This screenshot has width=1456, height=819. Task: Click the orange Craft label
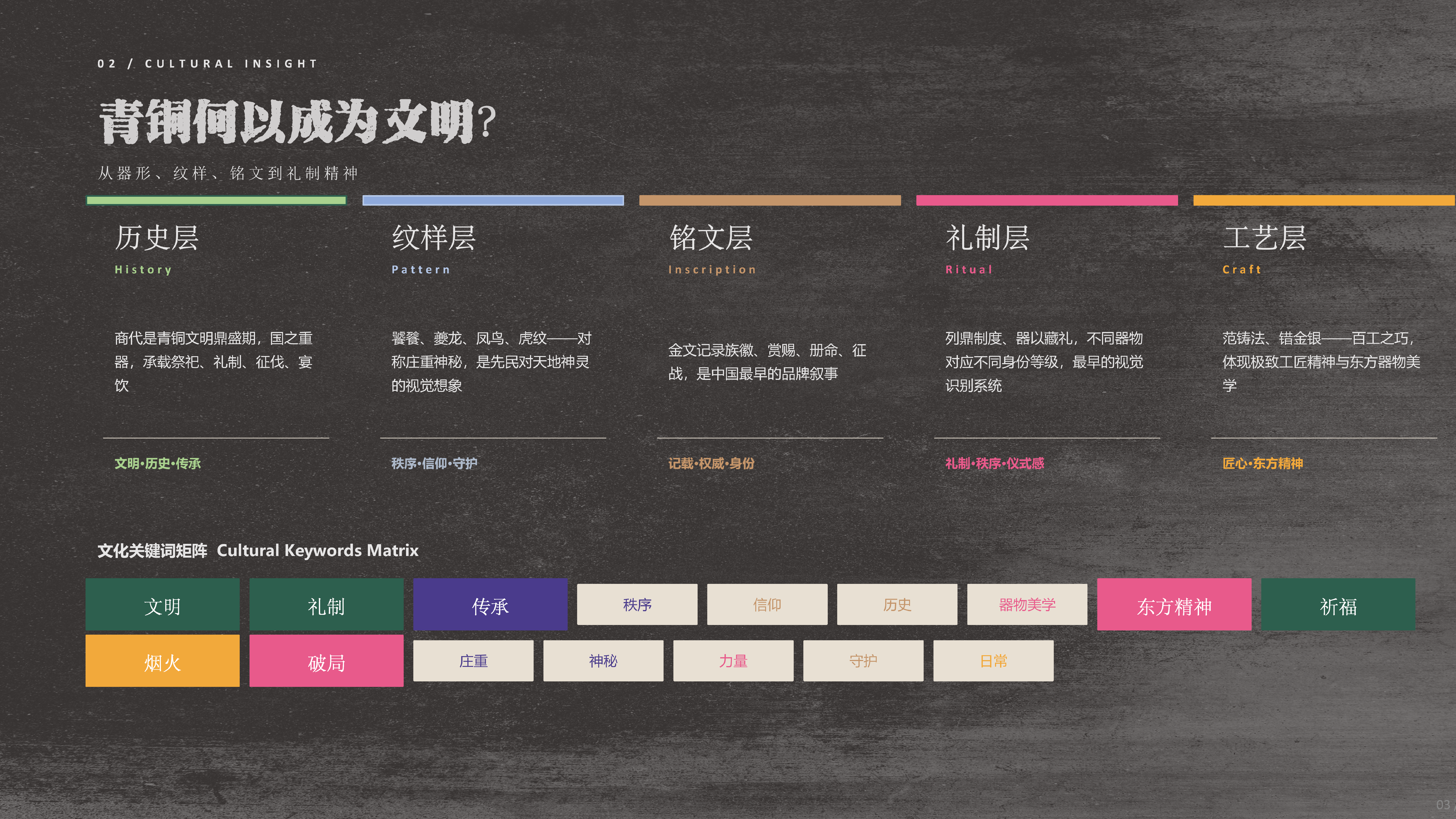click(1242, 270)
